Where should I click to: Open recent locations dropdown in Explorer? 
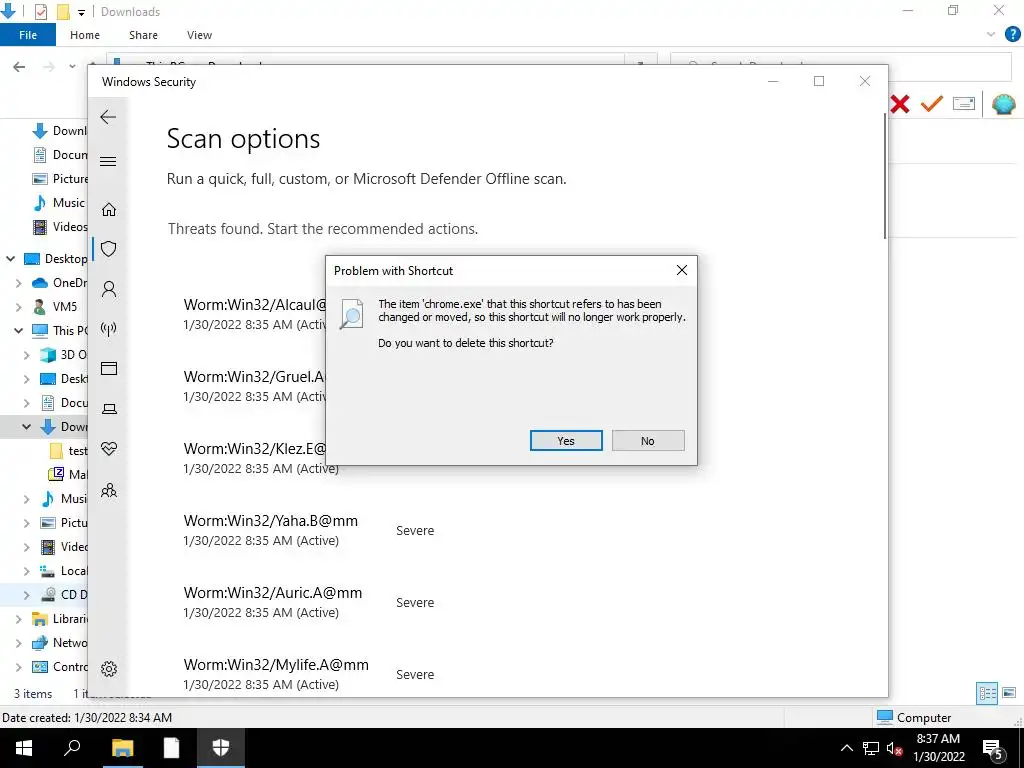72,67
